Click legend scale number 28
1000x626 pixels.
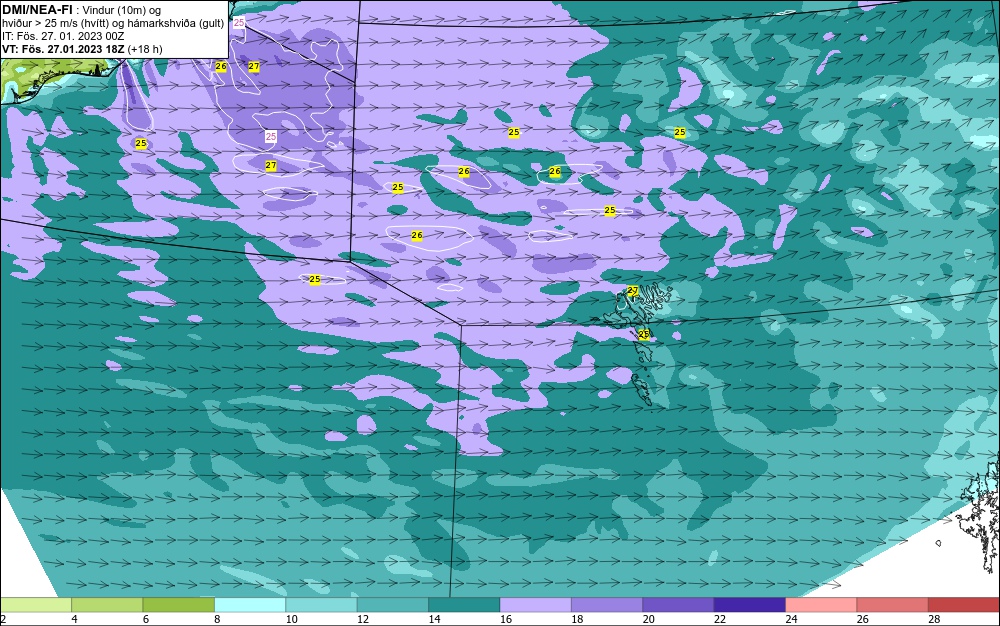934,619
